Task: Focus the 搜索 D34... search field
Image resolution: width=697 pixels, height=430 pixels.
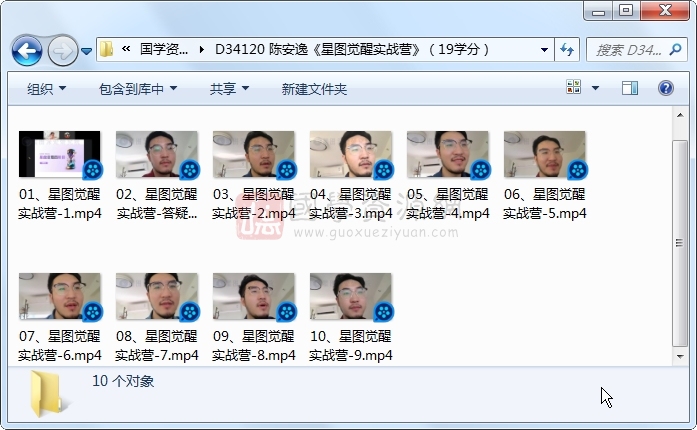Action: [x=629, y=50]
